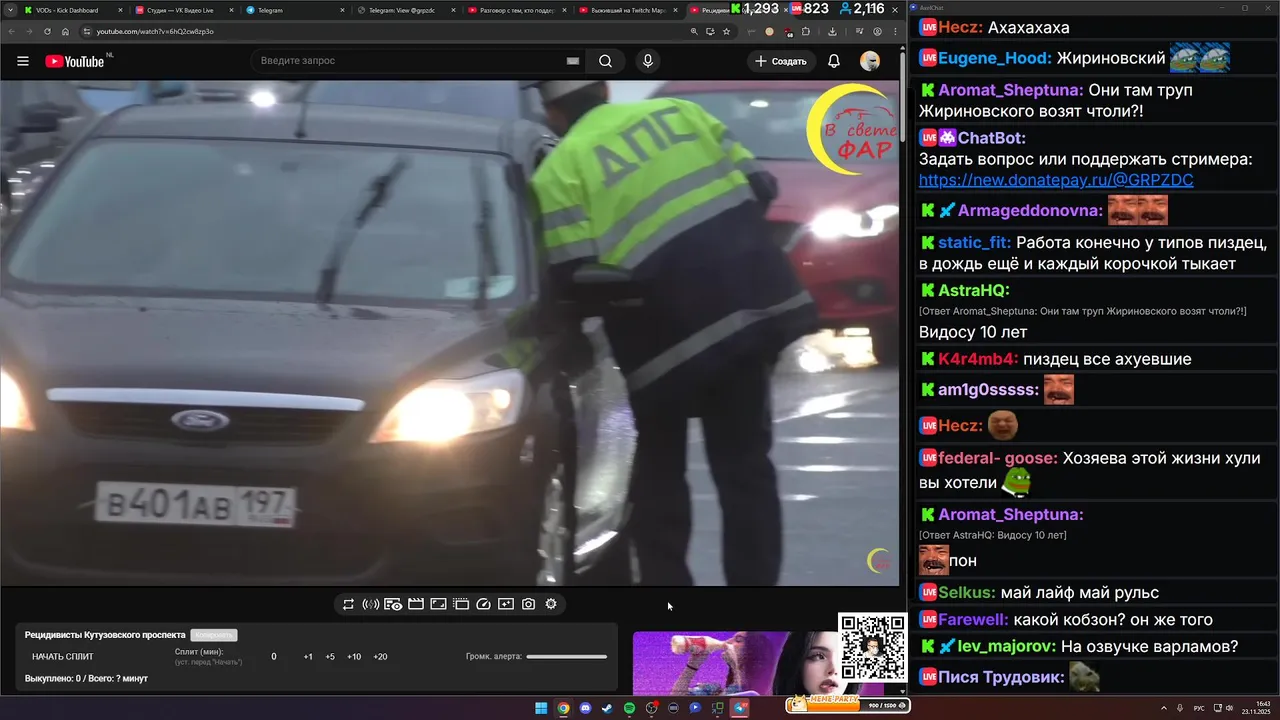
Task: Click the card-with-eye icon in video toolbar
Action: [393, 604]
